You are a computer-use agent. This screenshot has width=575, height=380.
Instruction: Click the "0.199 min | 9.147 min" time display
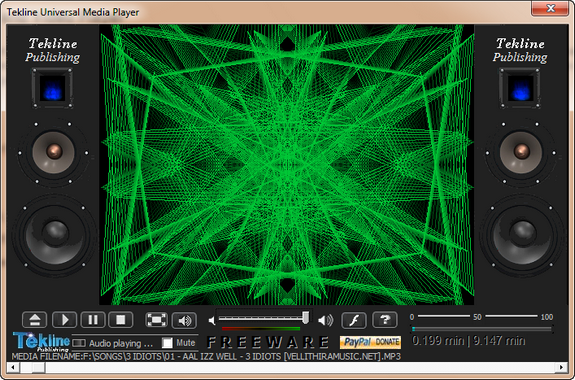468,341
